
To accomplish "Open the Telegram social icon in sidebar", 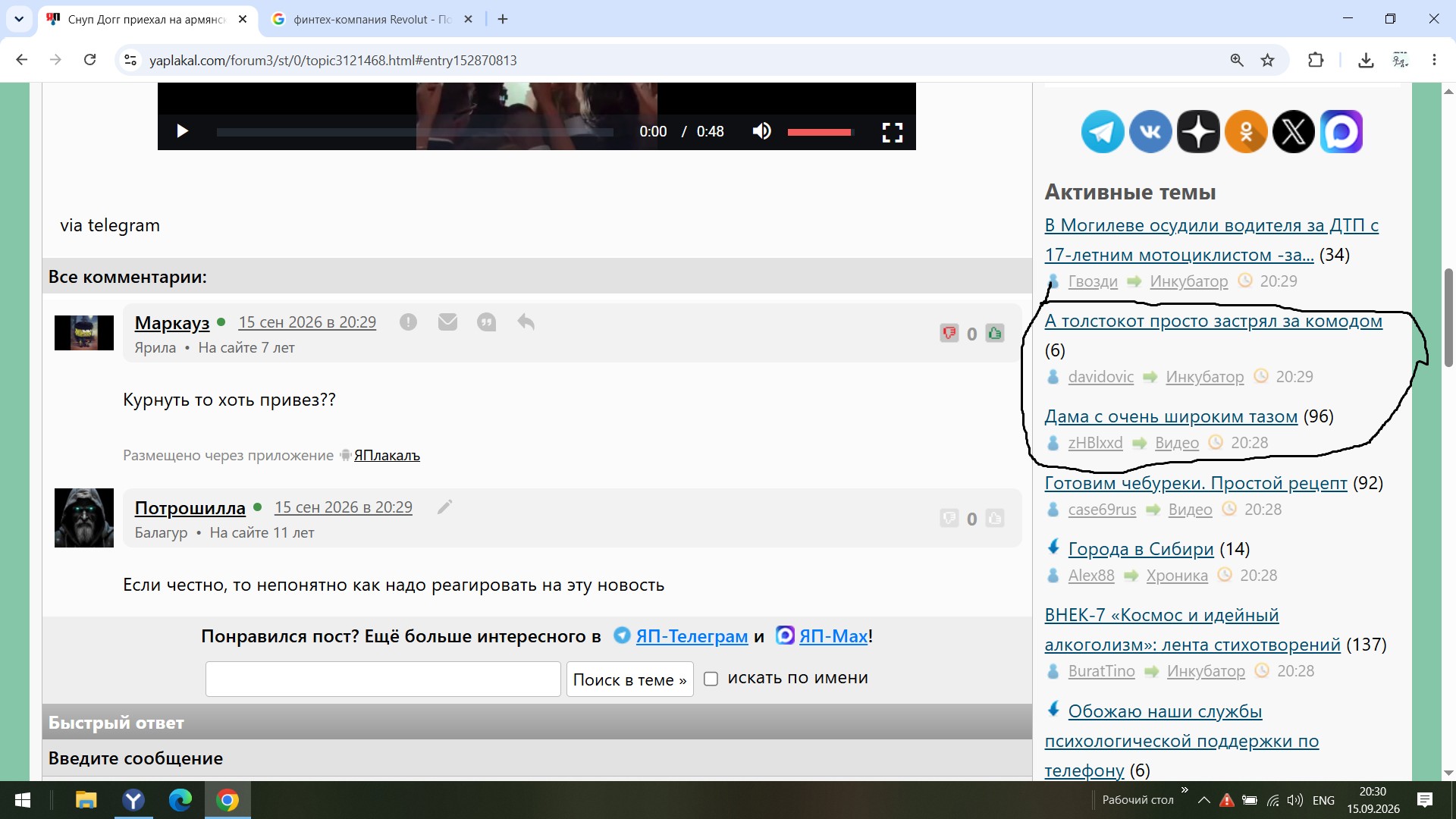I will [1102, 132].
